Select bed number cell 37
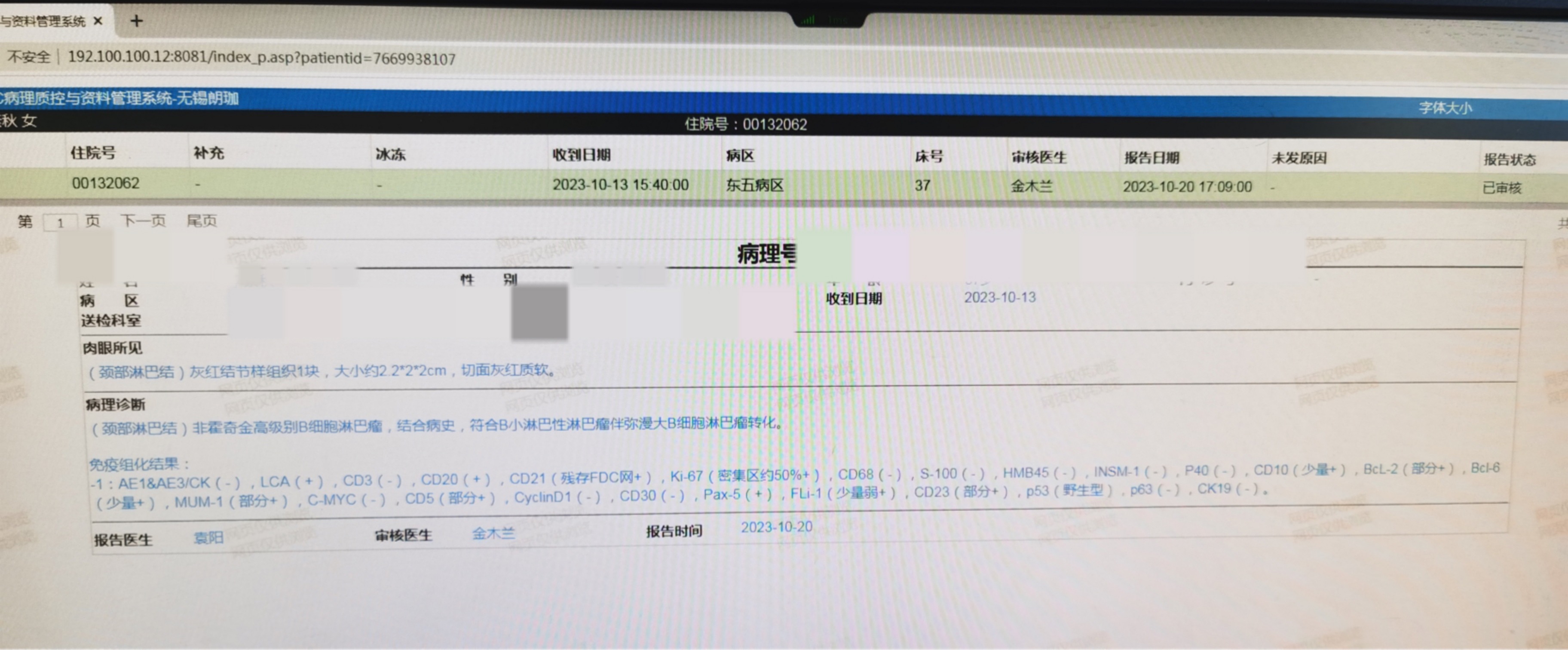Image resolution: width=1568 pixels, height=650 pixels. pos(922,185)
